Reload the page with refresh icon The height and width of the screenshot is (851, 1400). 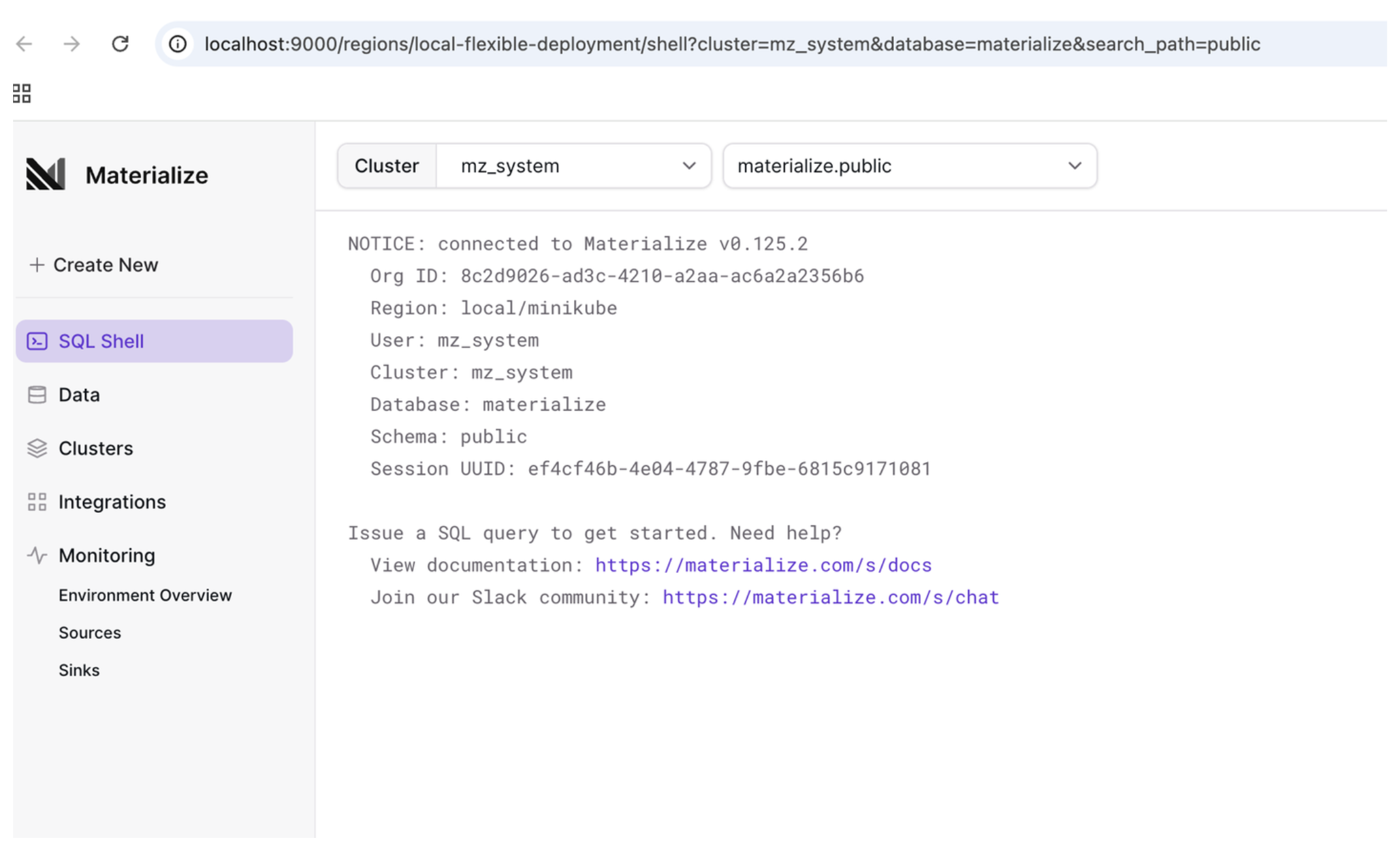[120, 44]
